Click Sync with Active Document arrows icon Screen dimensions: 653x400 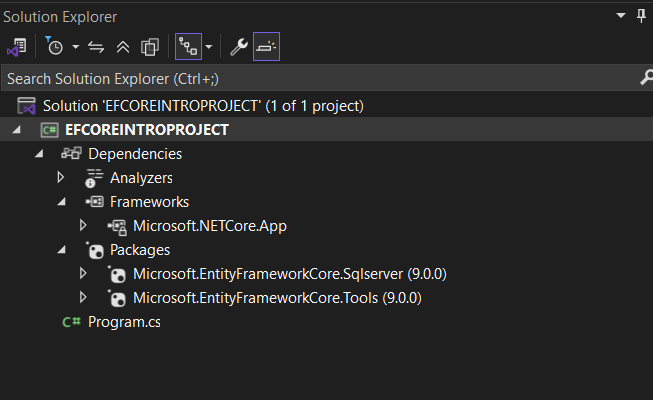point(97,47)
